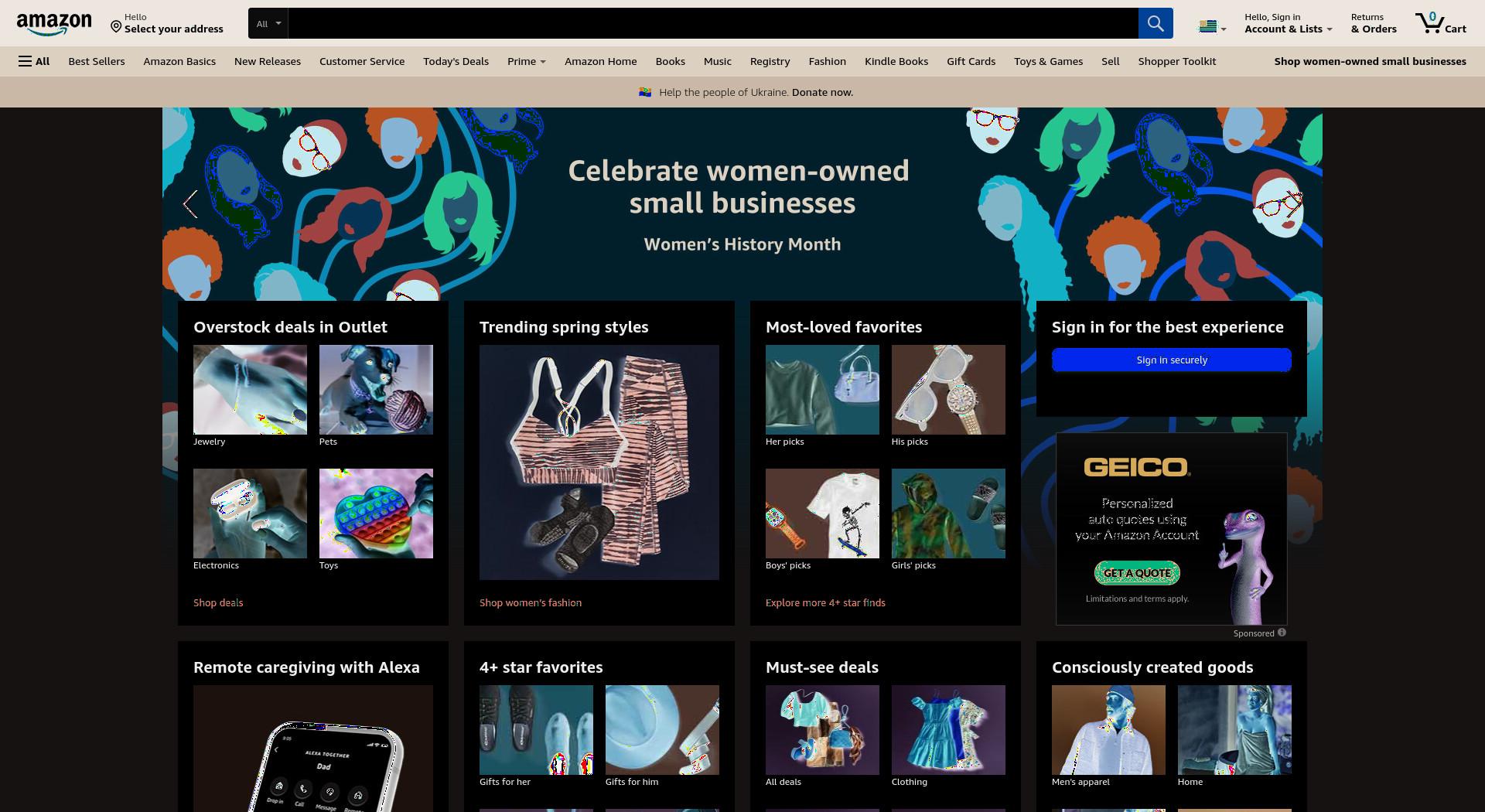Click Celebrate women-owned small businesses banner text
This screenshot has width=1485, height=812.
[x=739, y=186]
